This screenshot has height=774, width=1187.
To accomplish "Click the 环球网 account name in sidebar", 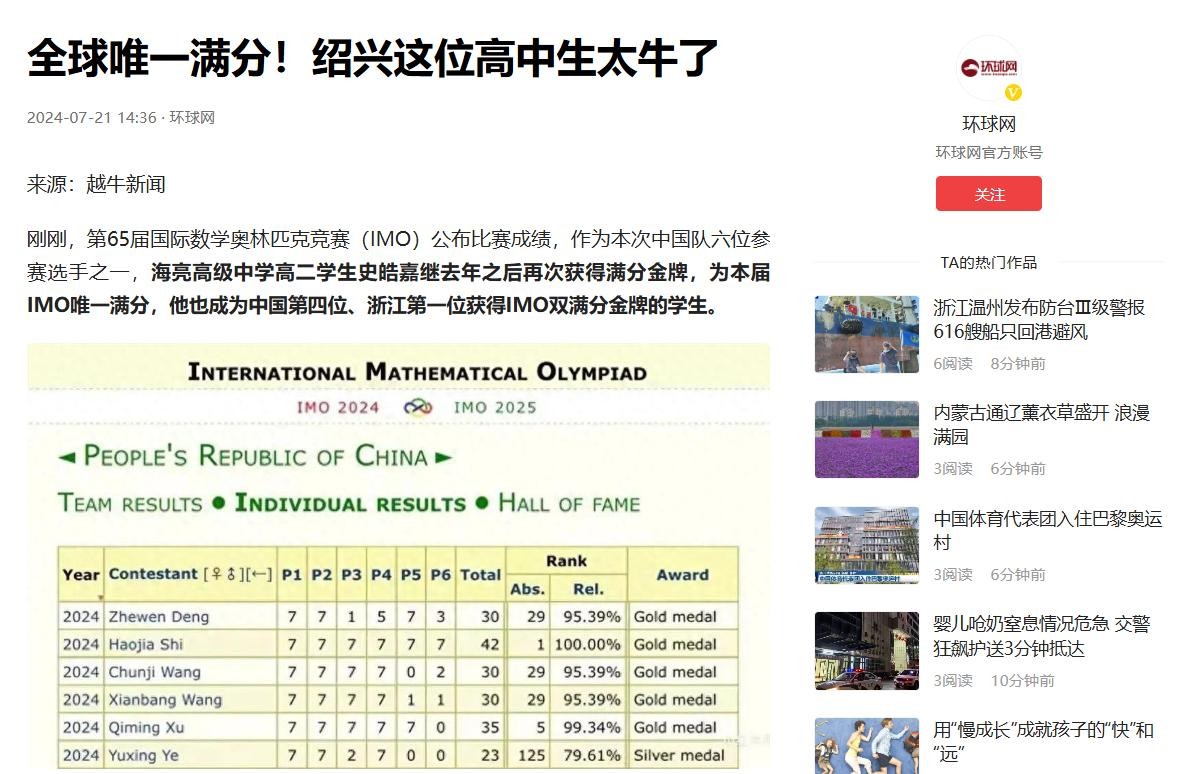I will coord(988,125).
